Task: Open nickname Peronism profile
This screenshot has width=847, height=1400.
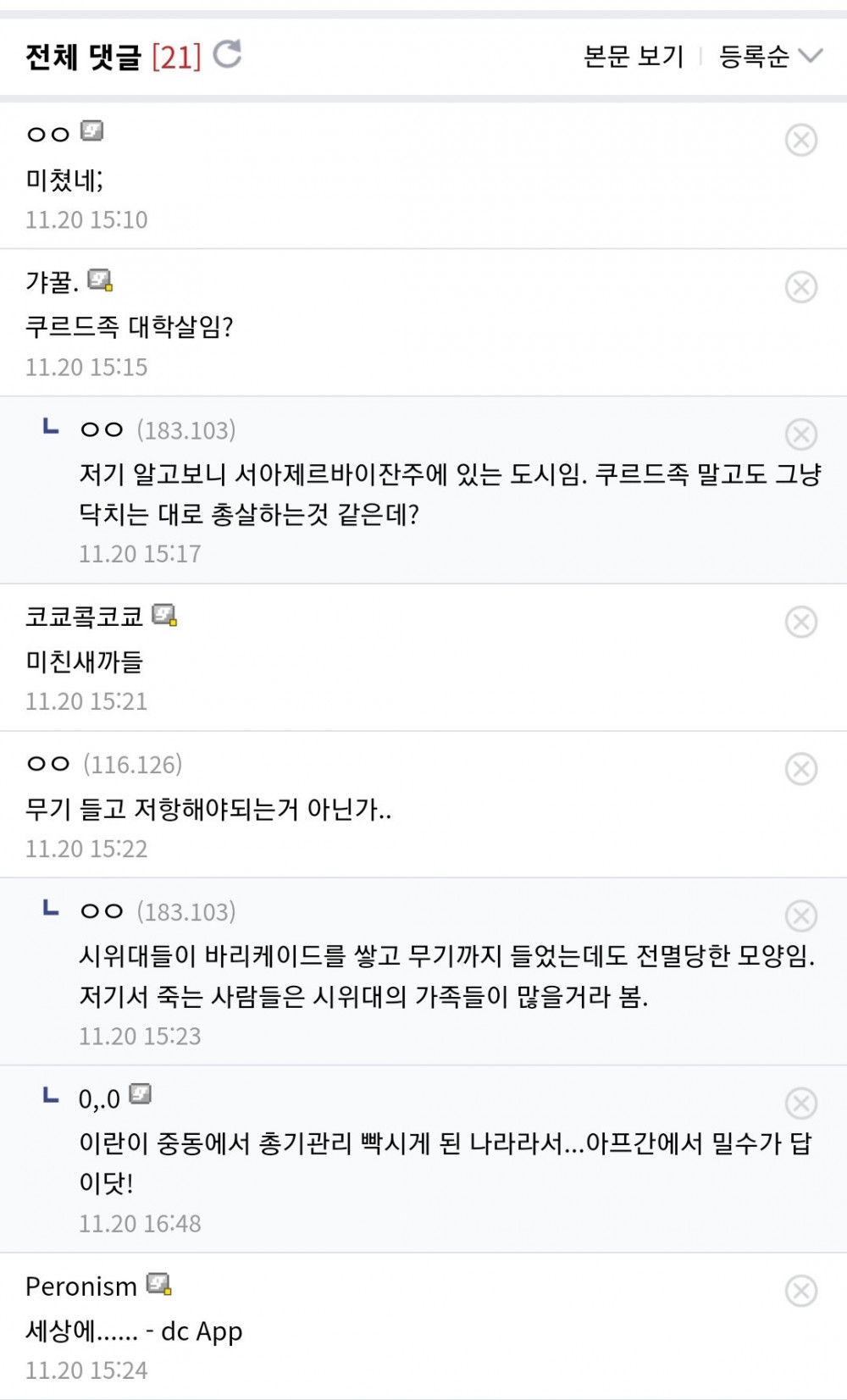Action: [x=81, y=1287]
